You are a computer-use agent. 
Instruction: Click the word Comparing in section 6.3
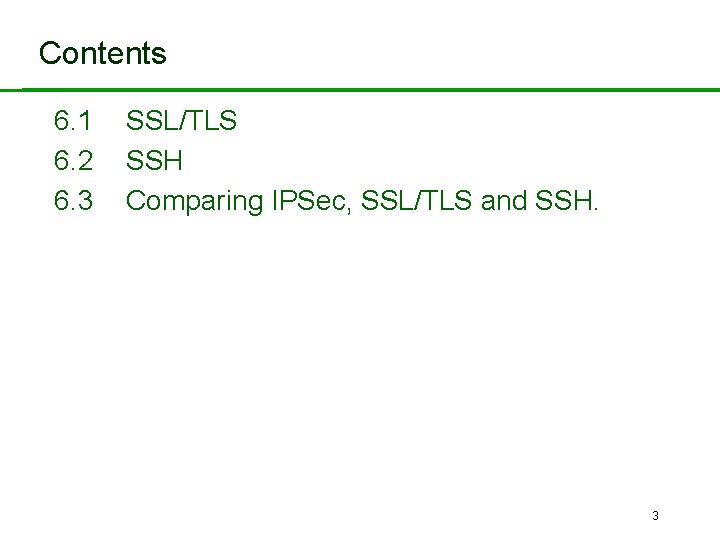(x=195, y=201)
